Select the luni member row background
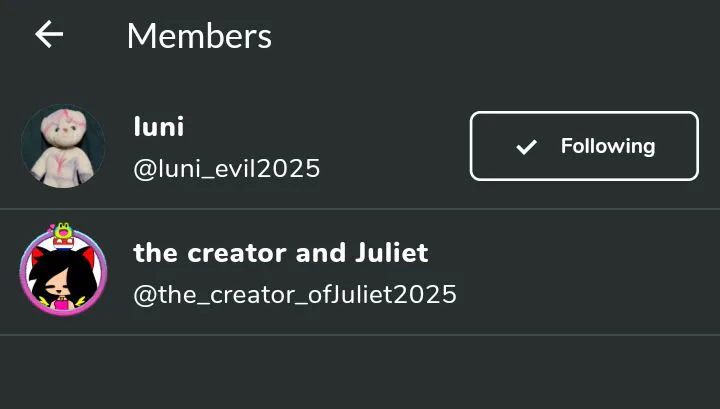720x409 pixels. click(360, 146)
